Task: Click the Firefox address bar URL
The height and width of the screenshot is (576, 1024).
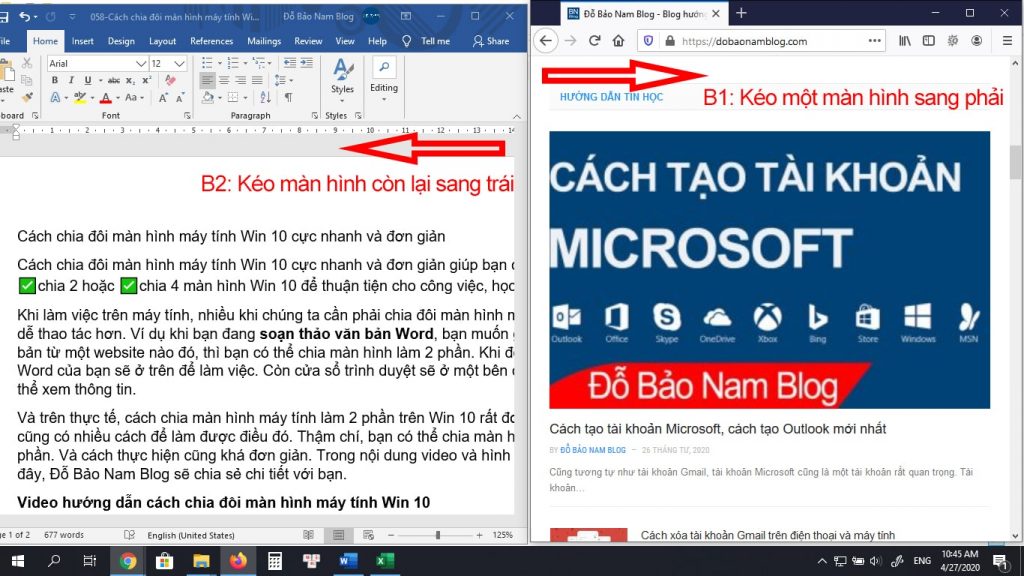Action: (x=744, y=41)
